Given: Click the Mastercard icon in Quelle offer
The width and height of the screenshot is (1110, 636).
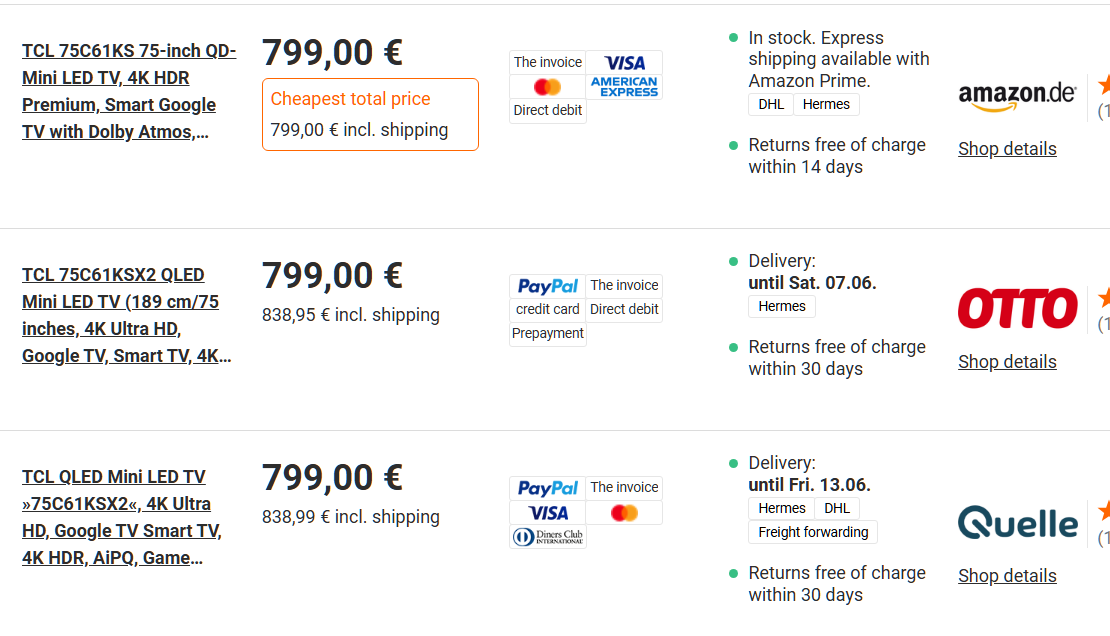Looking at the screenshot, I should click(x=624, y=512).
